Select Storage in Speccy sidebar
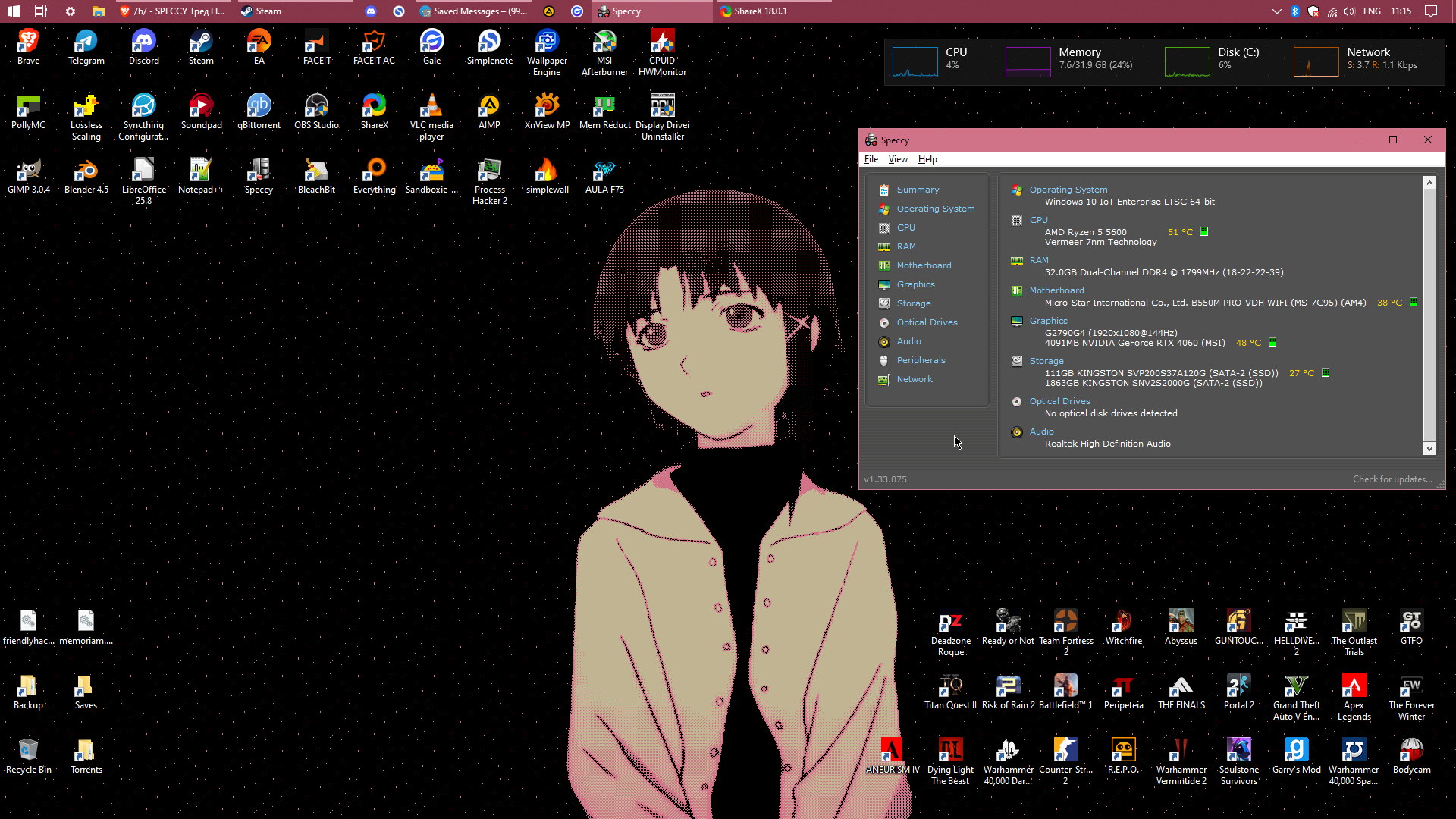Screen dimensions: 1456x819 pyautogui.click(x=913, y=303)
